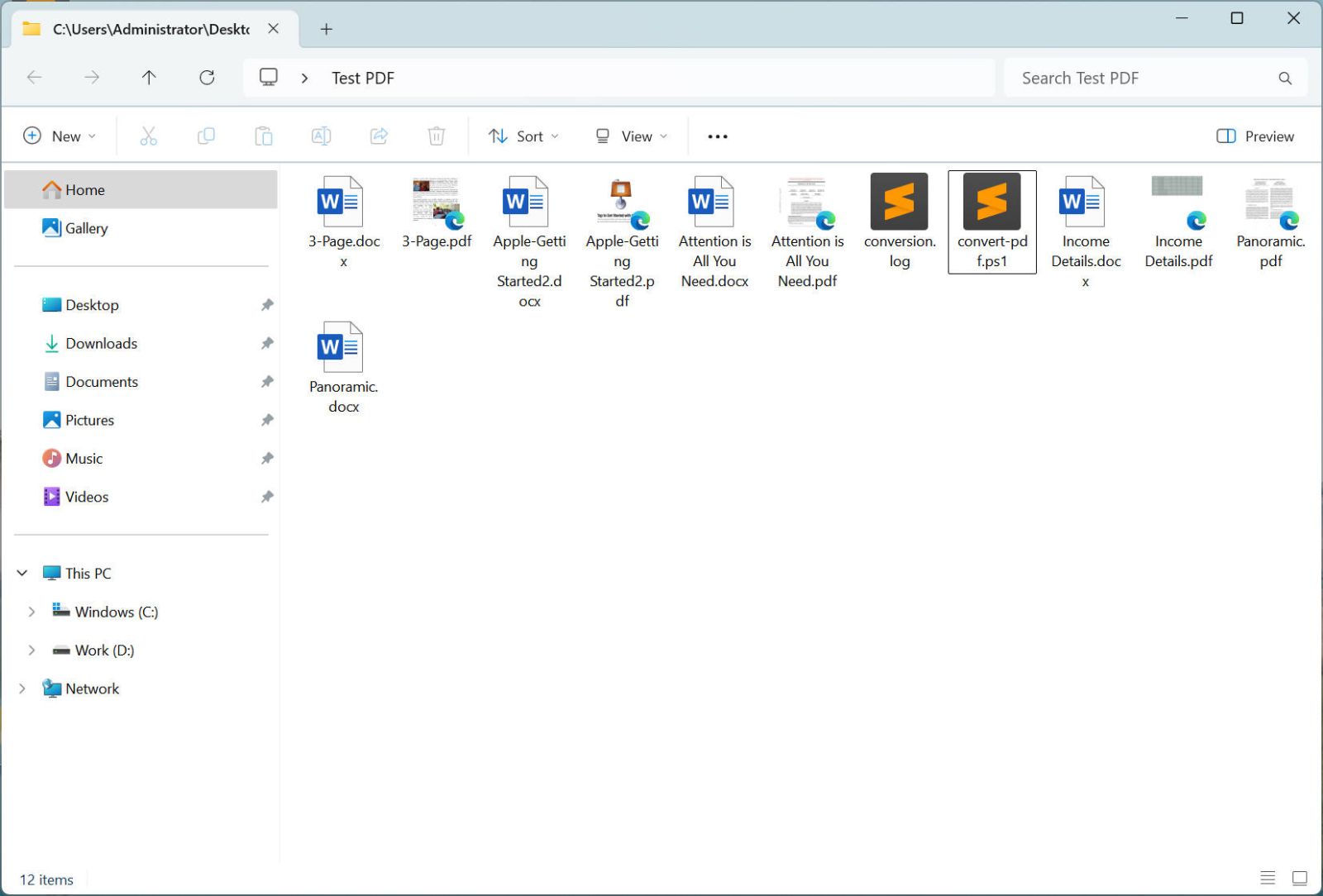
Task: Open the See more ellipsis menu
Action: tap(718, 136)
